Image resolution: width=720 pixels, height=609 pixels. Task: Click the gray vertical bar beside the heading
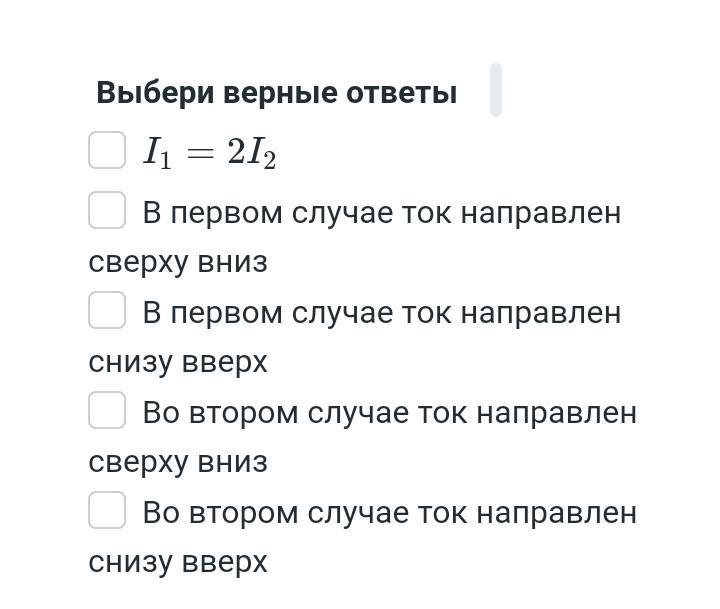495,90
